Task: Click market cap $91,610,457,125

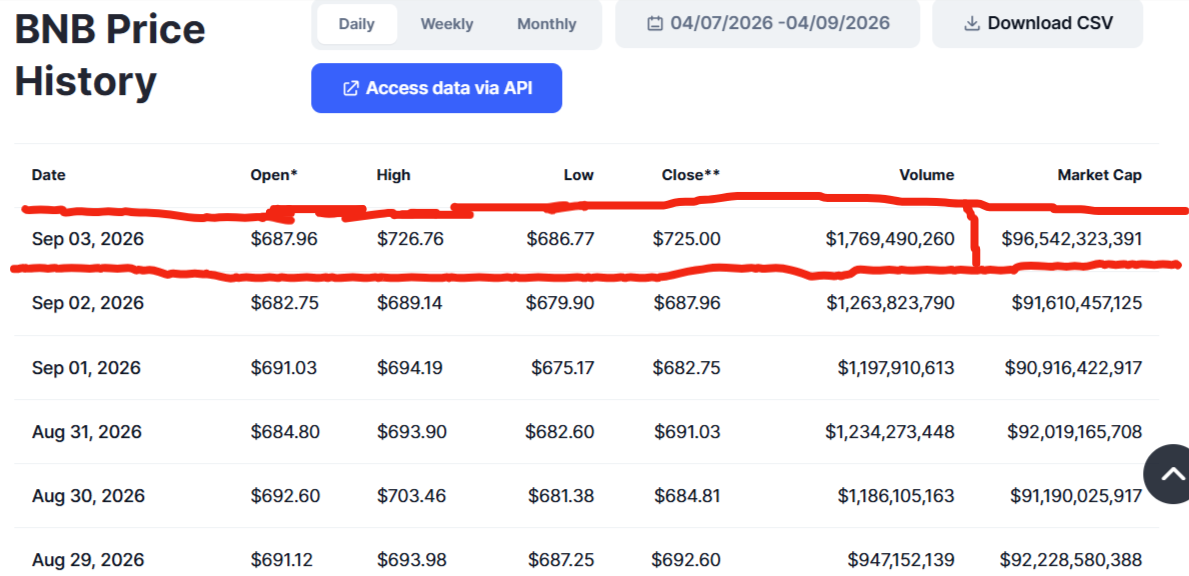Action: (x=1077, y=303)
